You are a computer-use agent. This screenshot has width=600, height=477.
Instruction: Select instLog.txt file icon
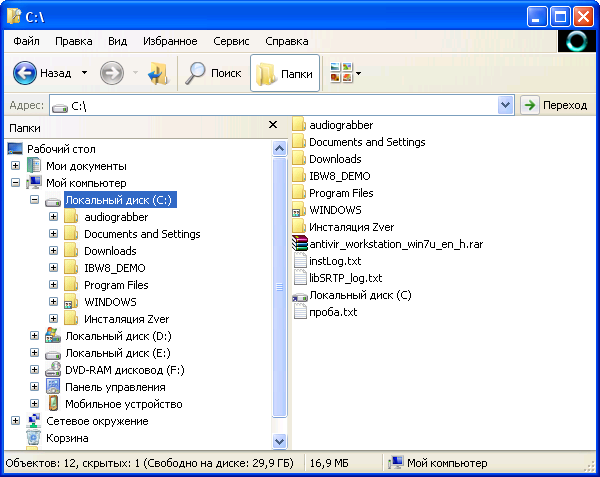300,260
